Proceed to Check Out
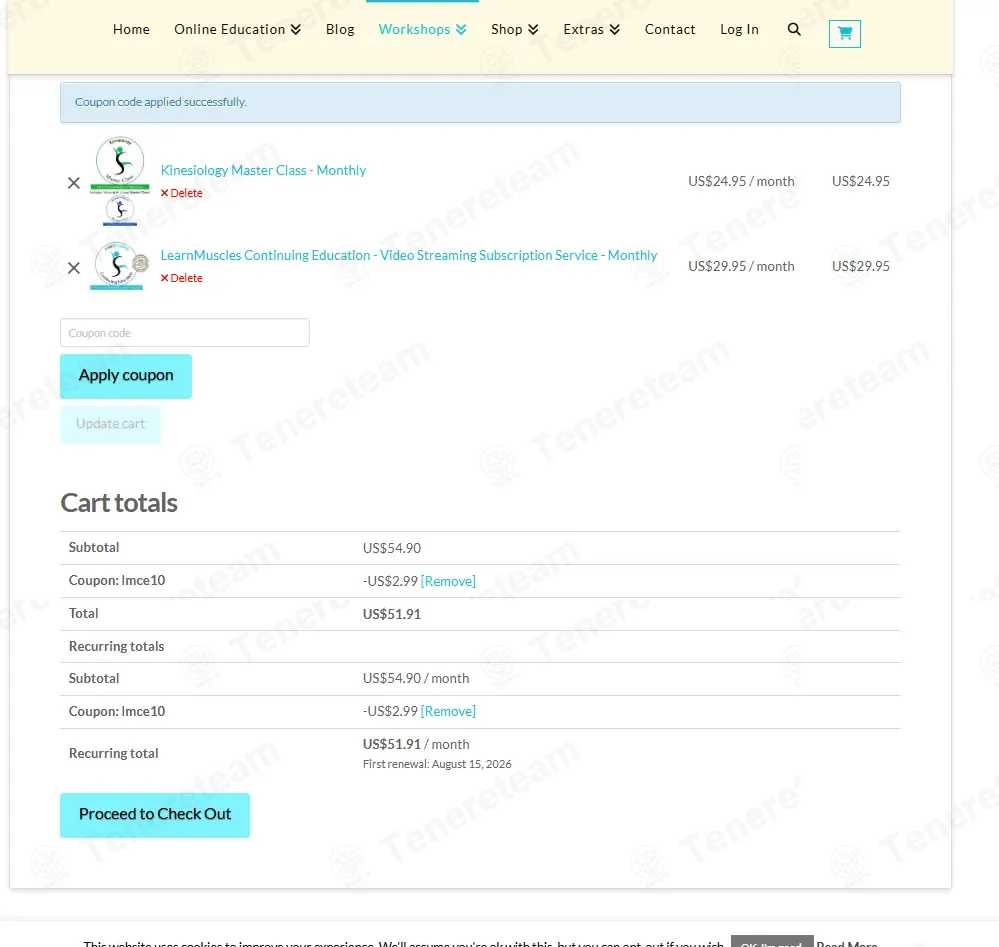Viewport: 999px width, 947px height. point(155,815)
